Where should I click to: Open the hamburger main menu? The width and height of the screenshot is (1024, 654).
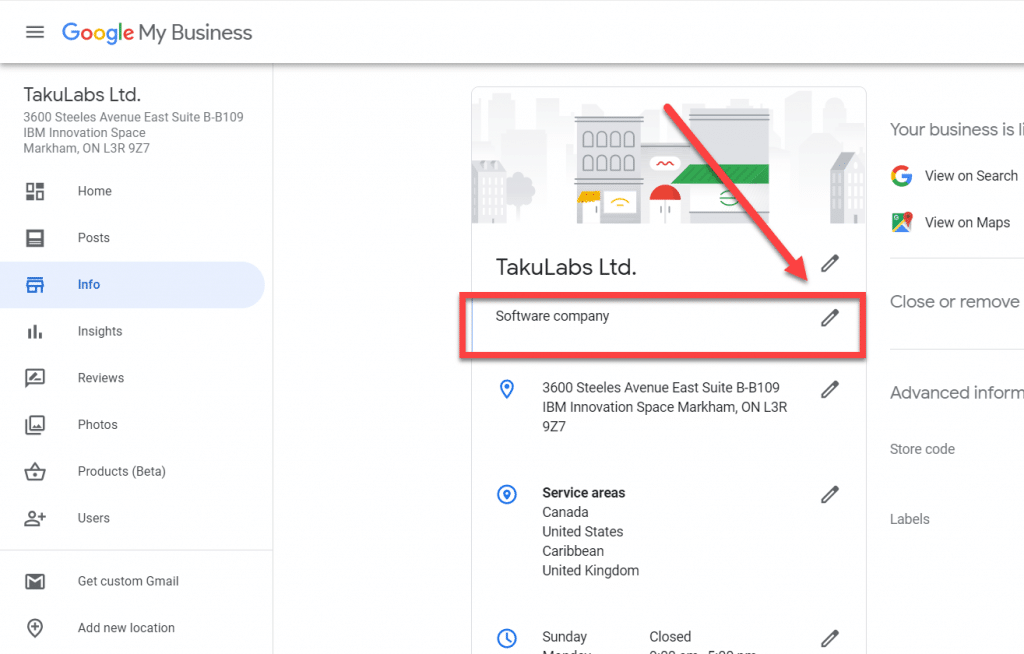(x=35, y=32)
